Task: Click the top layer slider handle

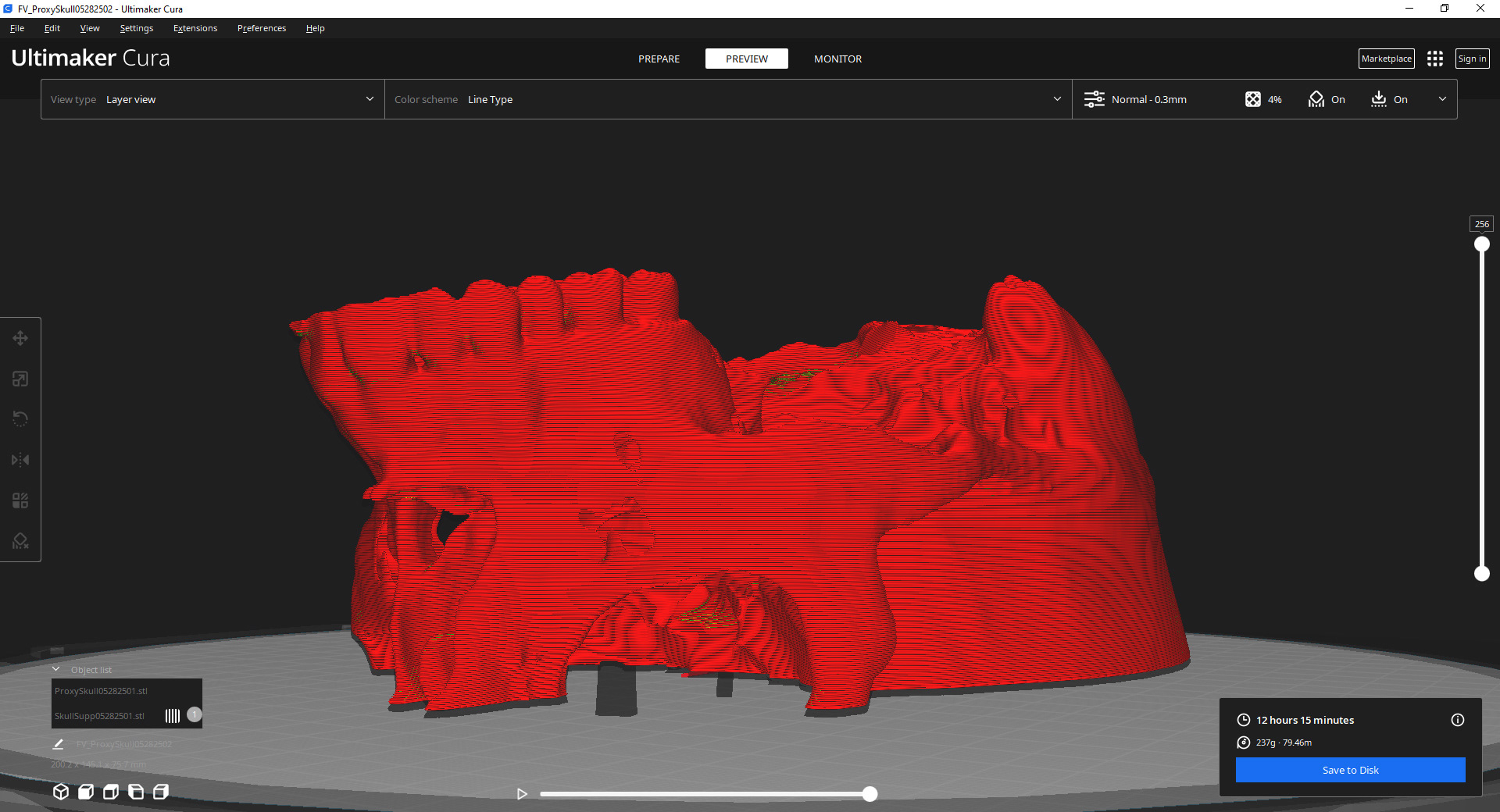Action: point(1482,244)
